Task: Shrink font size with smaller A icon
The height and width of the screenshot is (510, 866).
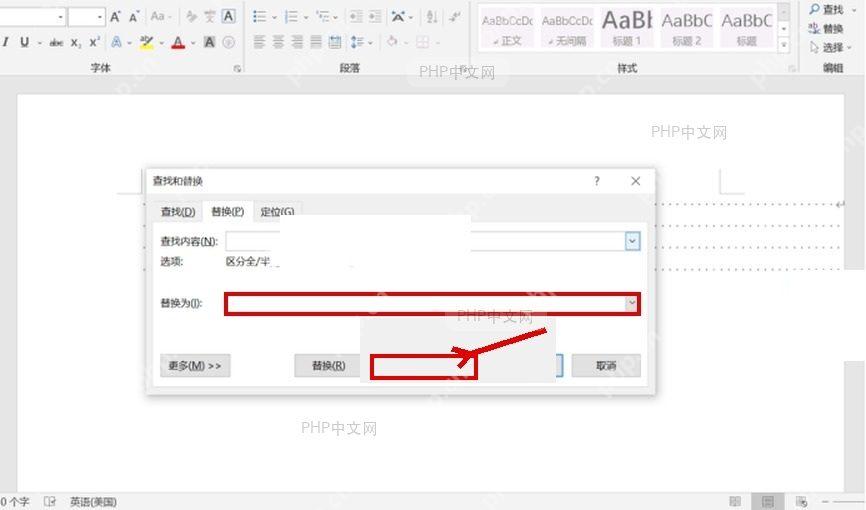Action: (134, 17)
